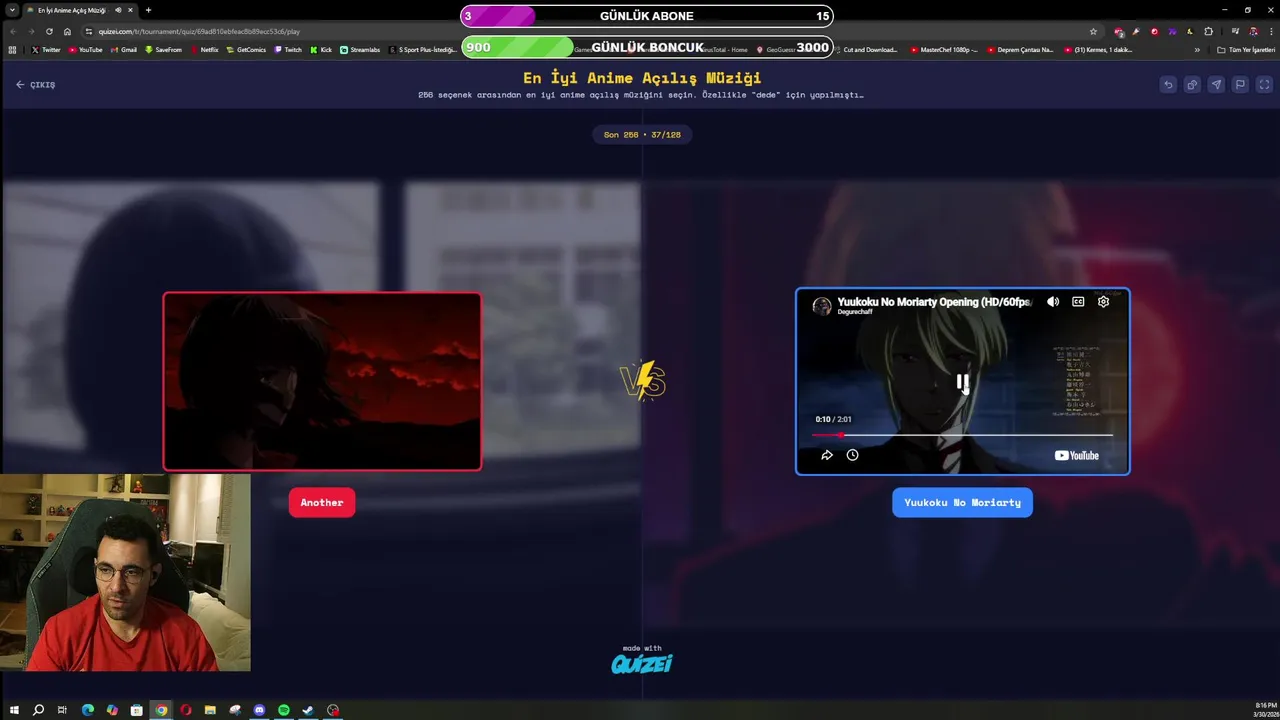The width and height of the screenshot is (1280, 720).
Task: Click the round counter Son 256 · 37/128
Action: (642, 134)
